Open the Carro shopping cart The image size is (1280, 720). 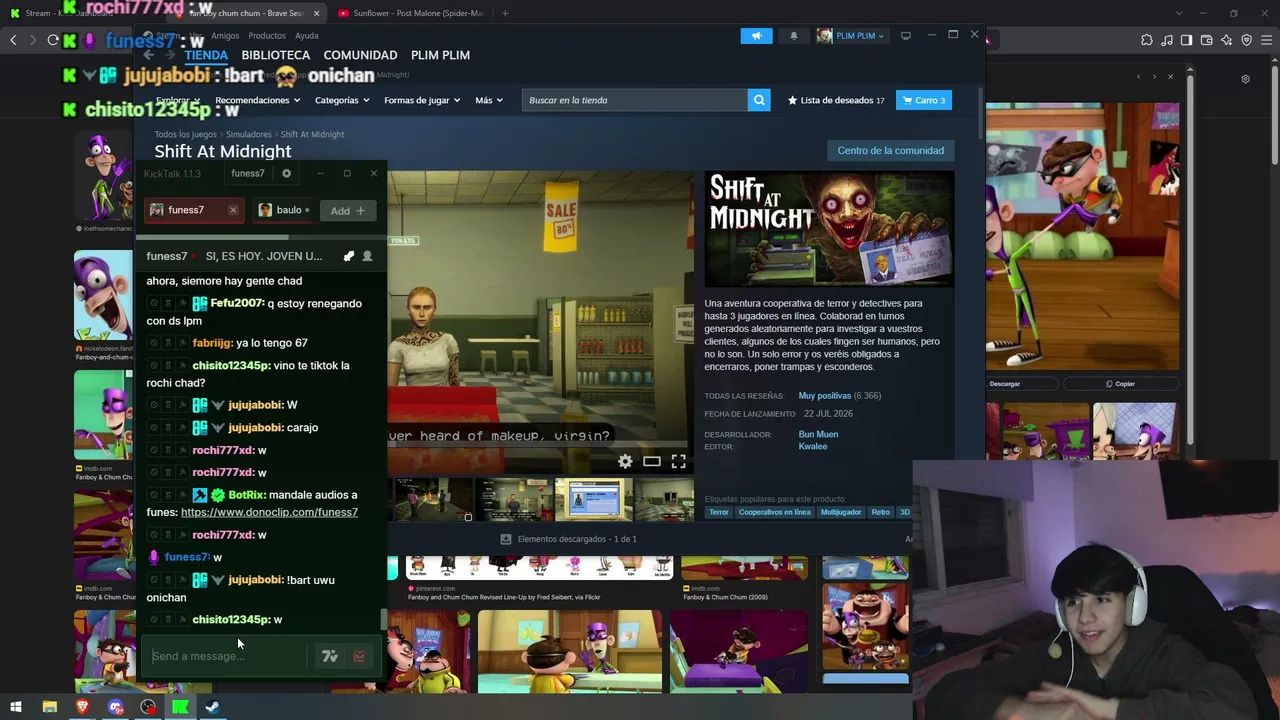[x=923, y=100]
